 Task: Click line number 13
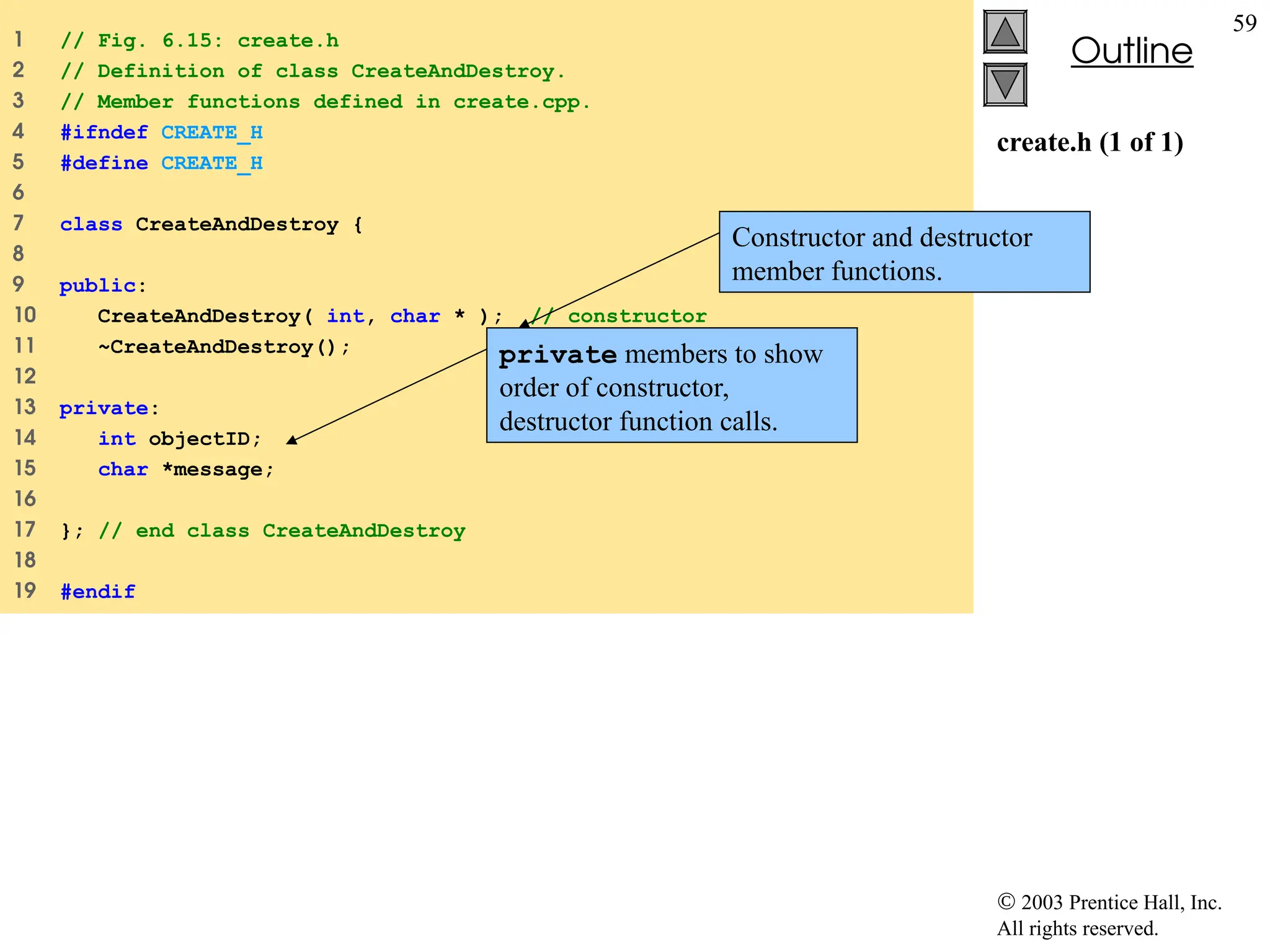click(x=25, y=407)
